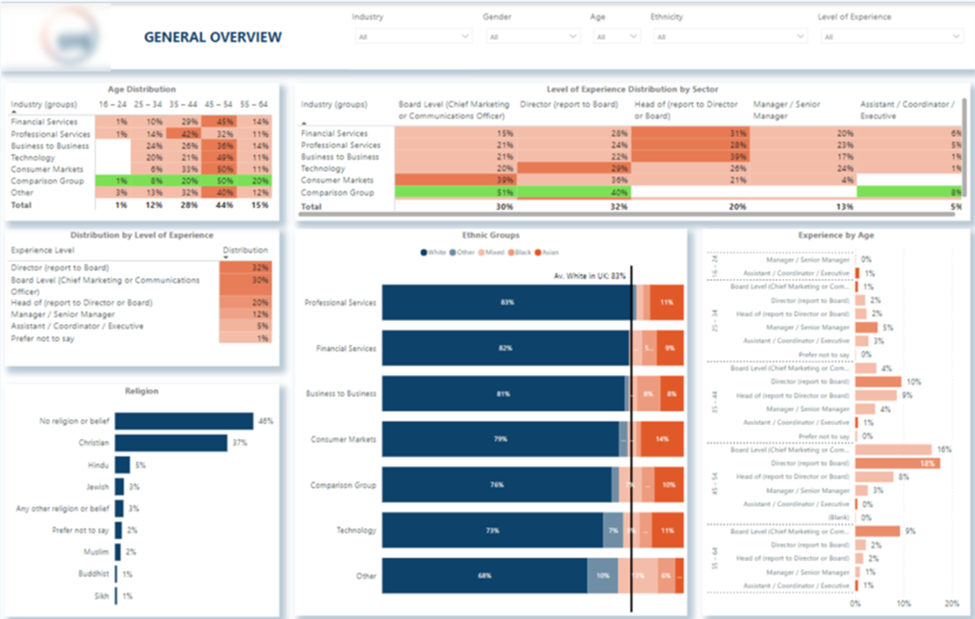Click sort arrow in Level of Experience by Sector table
975x619 pixels.
pos(305,123)
